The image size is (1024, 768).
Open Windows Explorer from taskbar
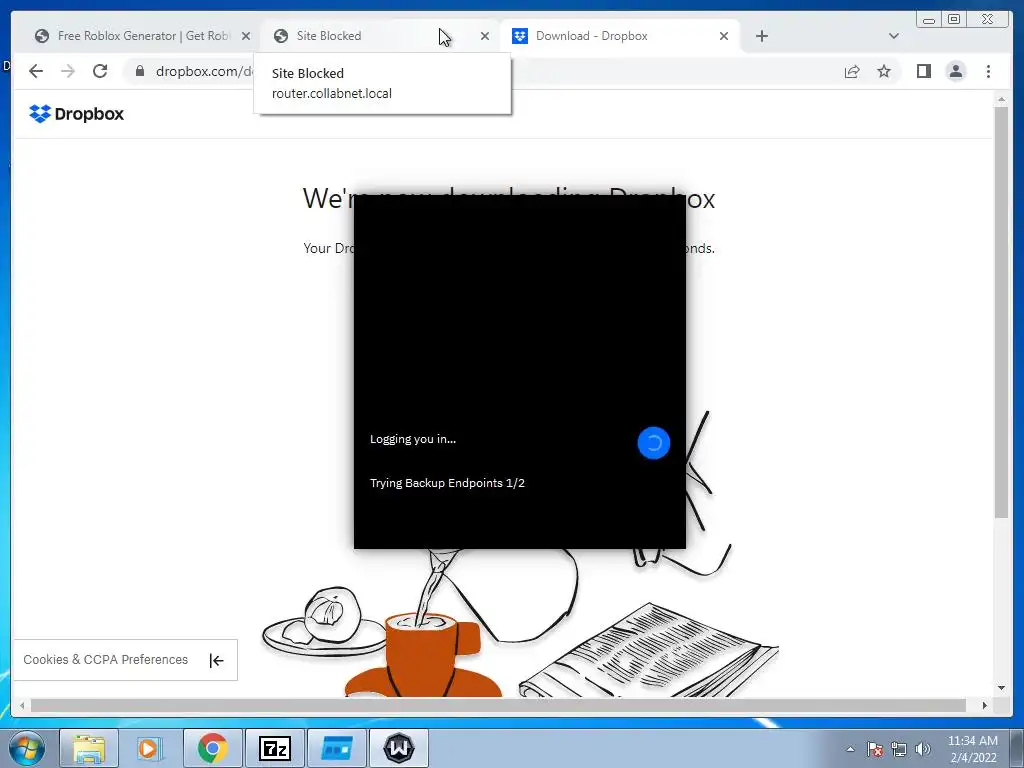(89, 748)
